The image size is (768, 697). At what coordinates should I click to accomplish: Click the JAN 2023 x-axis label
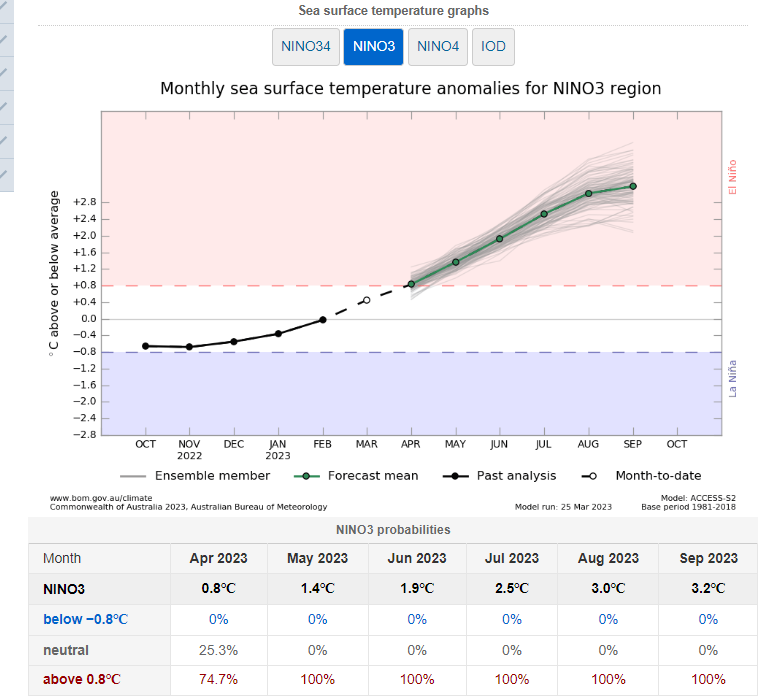pyautogui.click(x=278, y=450)
